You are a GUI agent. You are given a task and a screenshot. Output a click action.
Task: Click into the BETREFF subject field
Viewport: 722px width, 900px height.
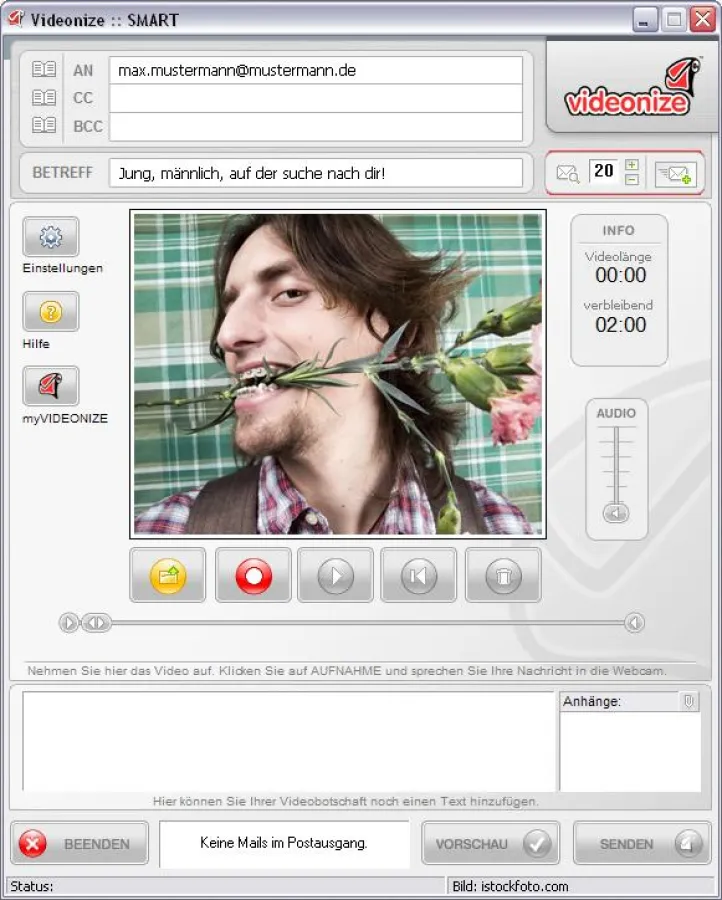[x=315, y=173]
